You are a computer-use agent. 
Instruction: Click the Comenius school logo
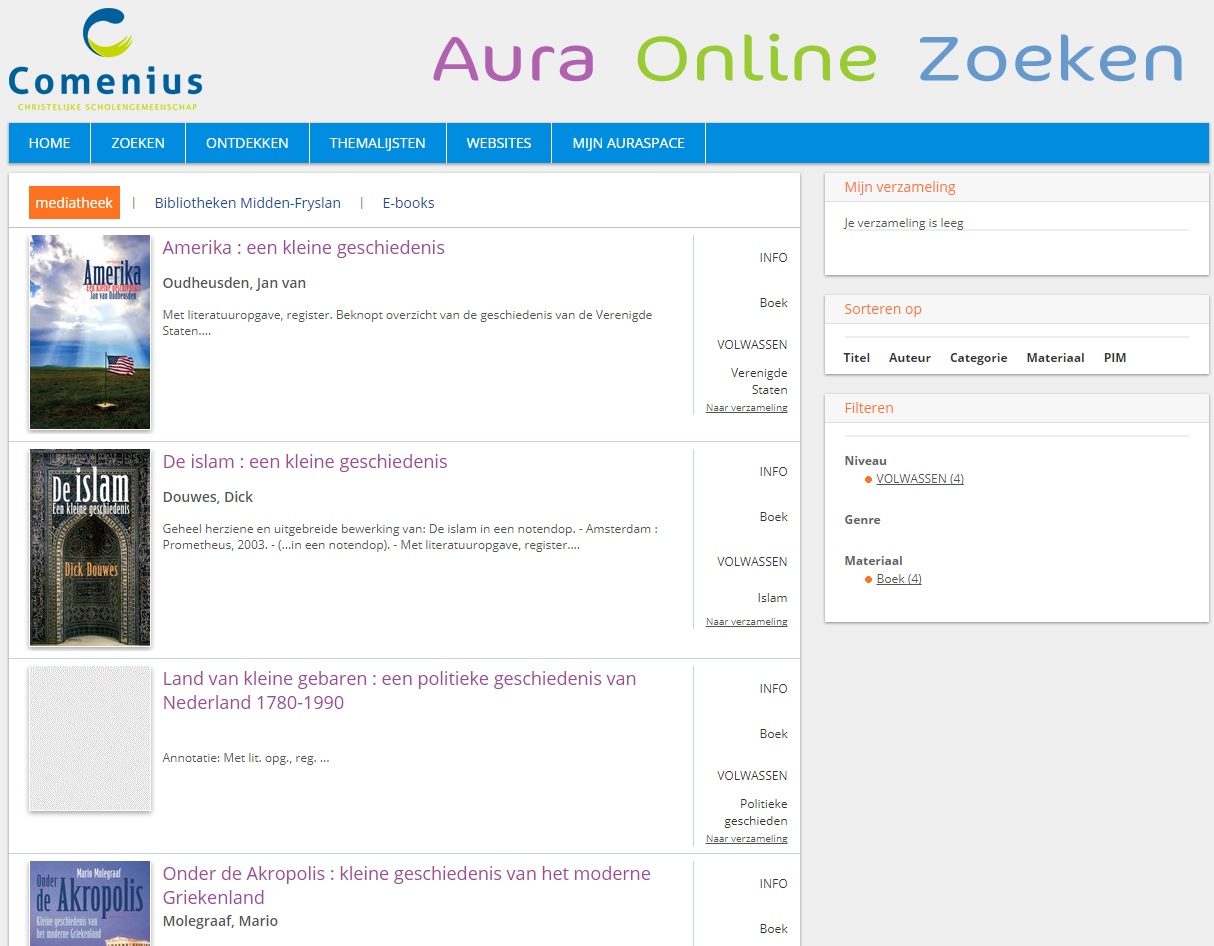[105, 60]
